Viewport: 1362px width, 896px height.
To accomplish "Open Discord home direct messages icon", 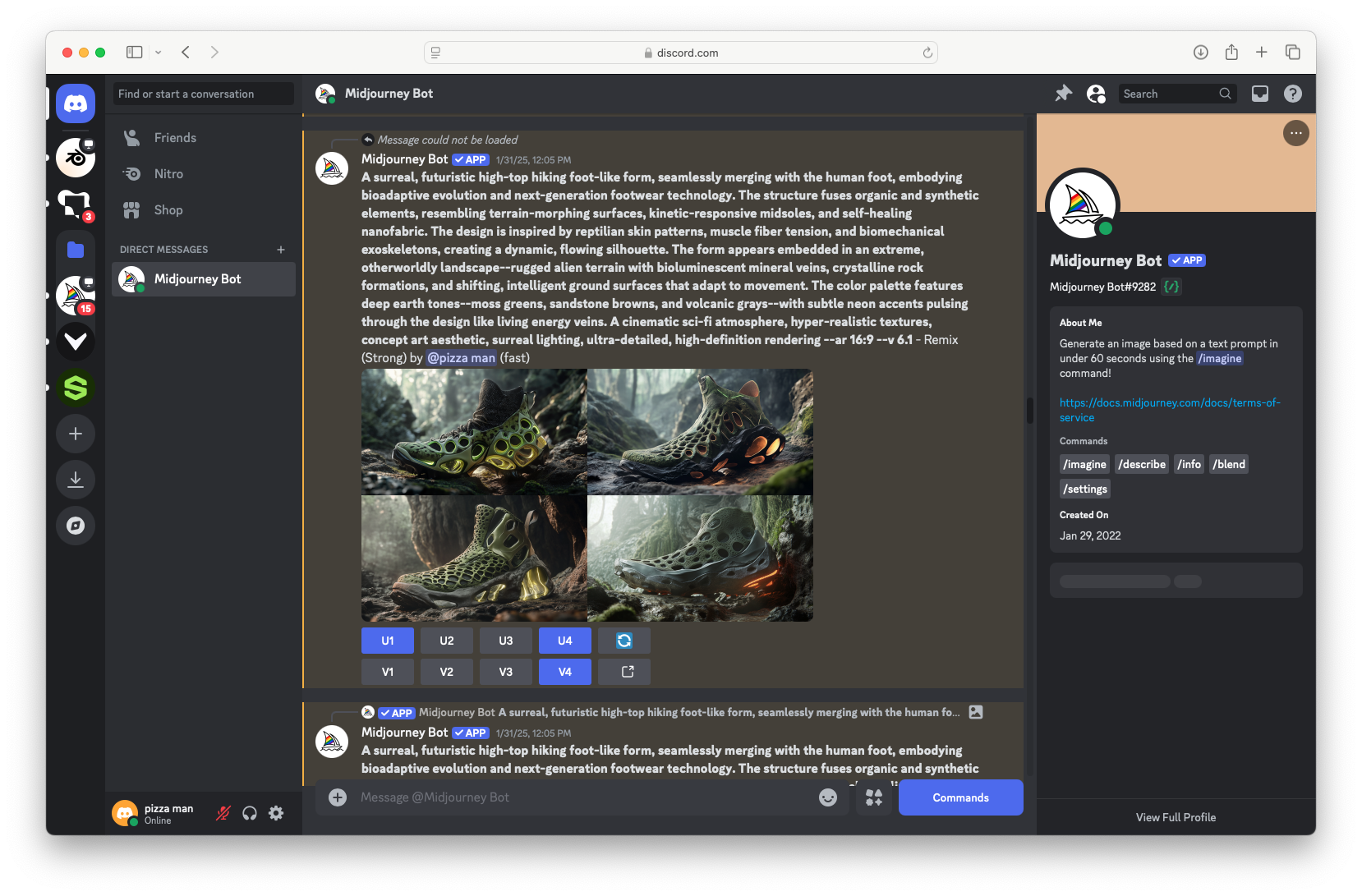I will [x=76, y=103].
